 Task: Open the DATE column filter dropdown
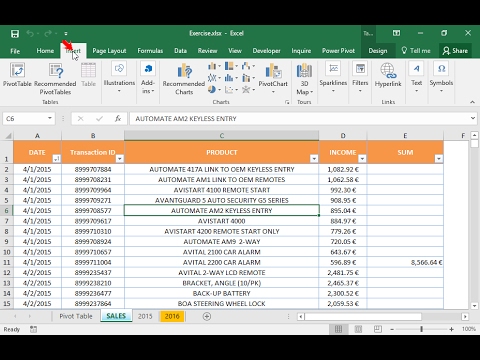[x=57, y=159]
